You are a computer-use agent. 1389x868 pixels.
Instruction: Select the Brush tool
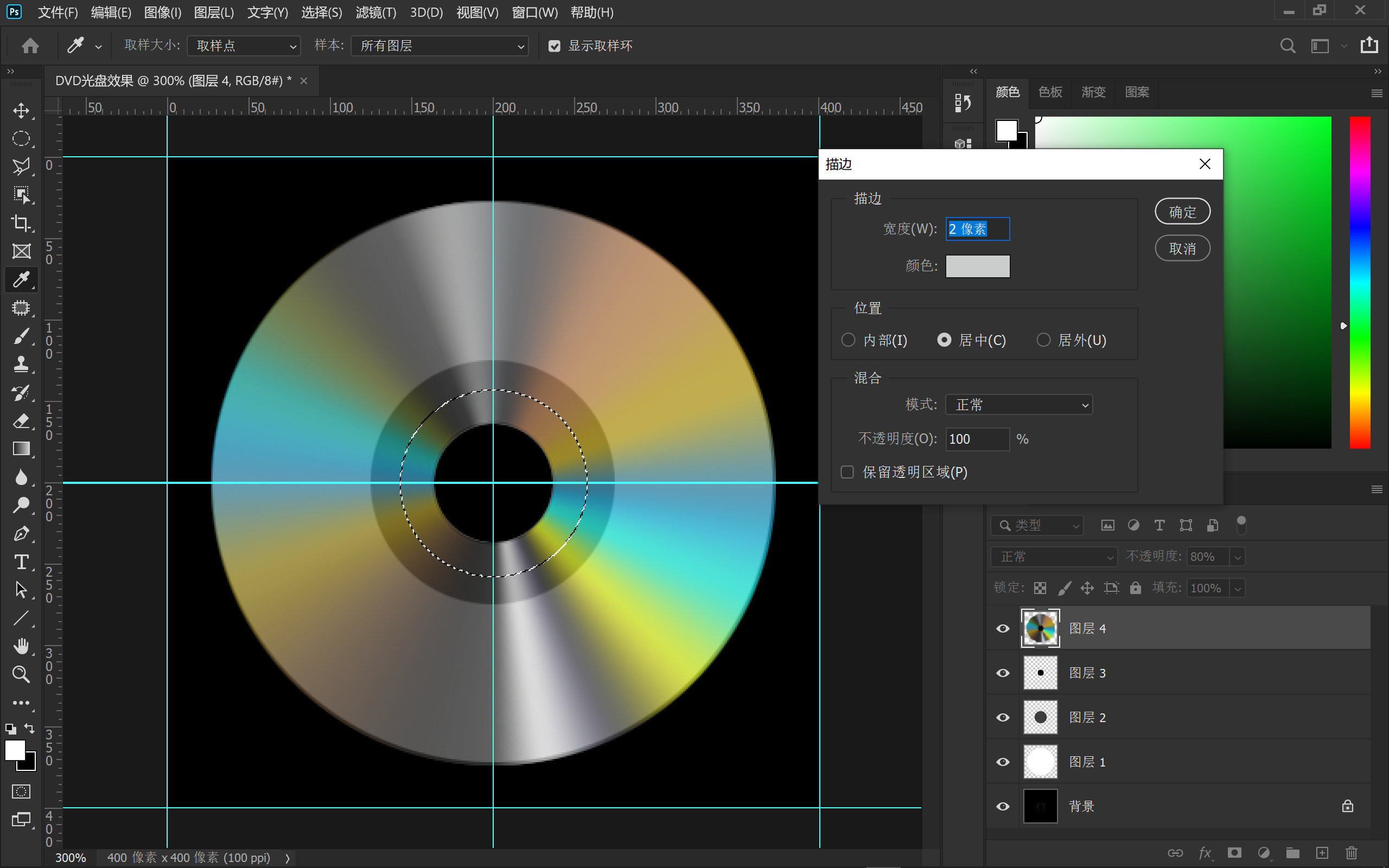pos(21,336)
